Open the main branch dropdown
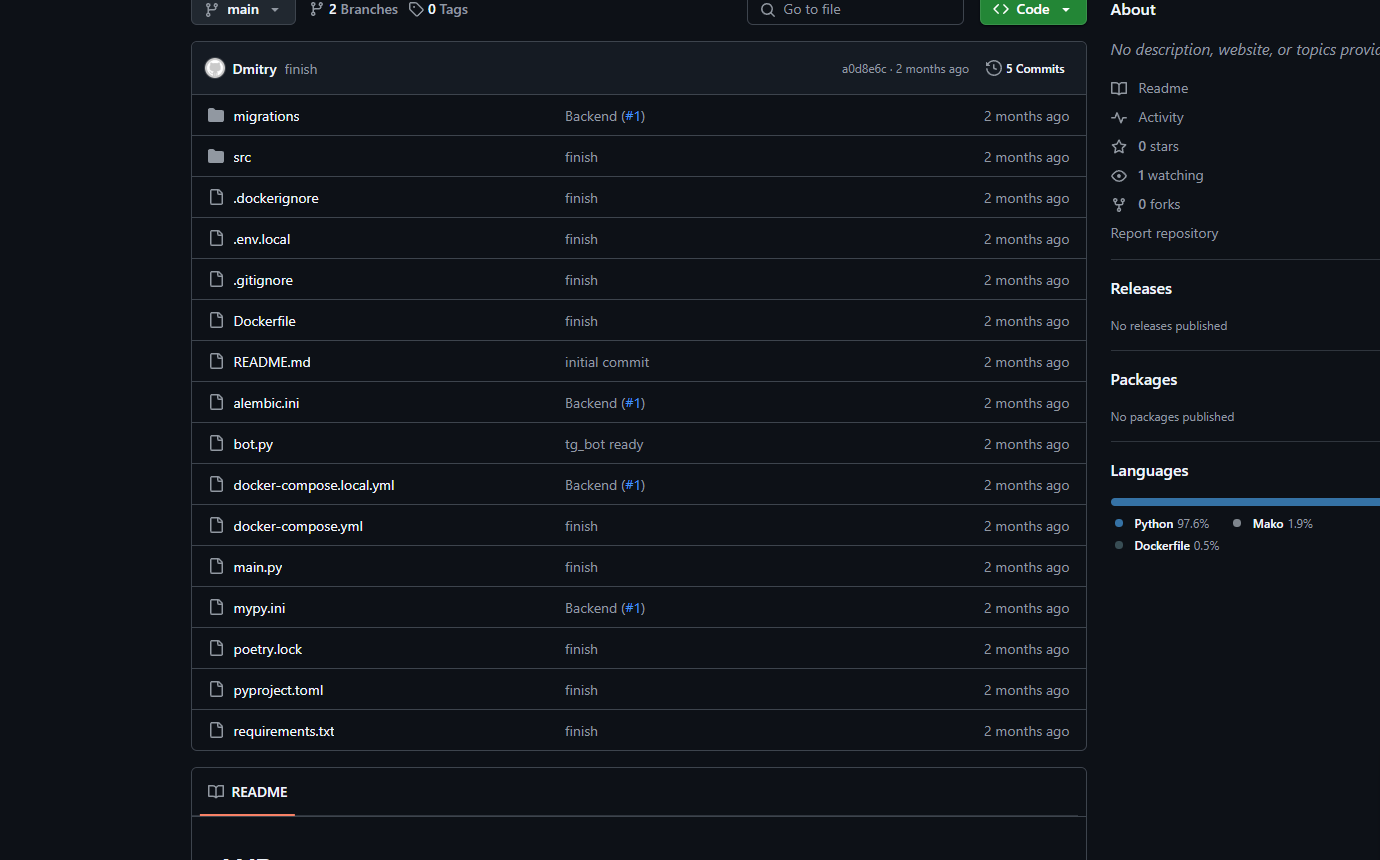Image resolution: width=1380 pixels, height=860 pixels. 243,10
